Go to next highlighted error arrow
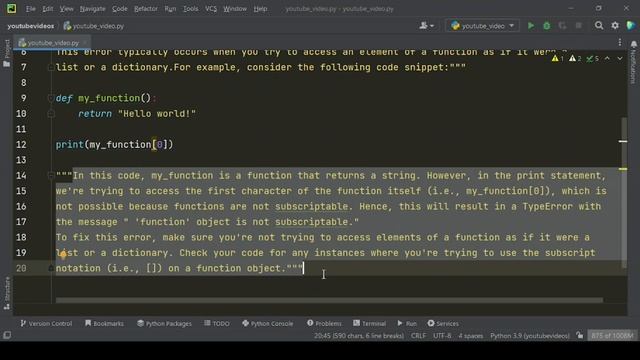This screenshot has height=360, width=640. pos(620,59)
